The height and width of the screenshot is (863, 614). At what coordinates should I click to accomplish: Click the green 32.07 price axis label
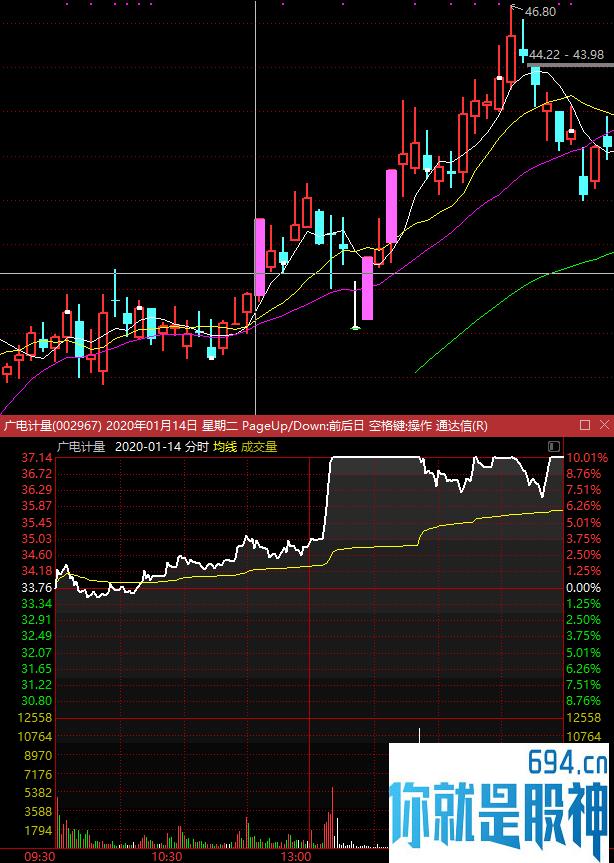click(37, 652)
